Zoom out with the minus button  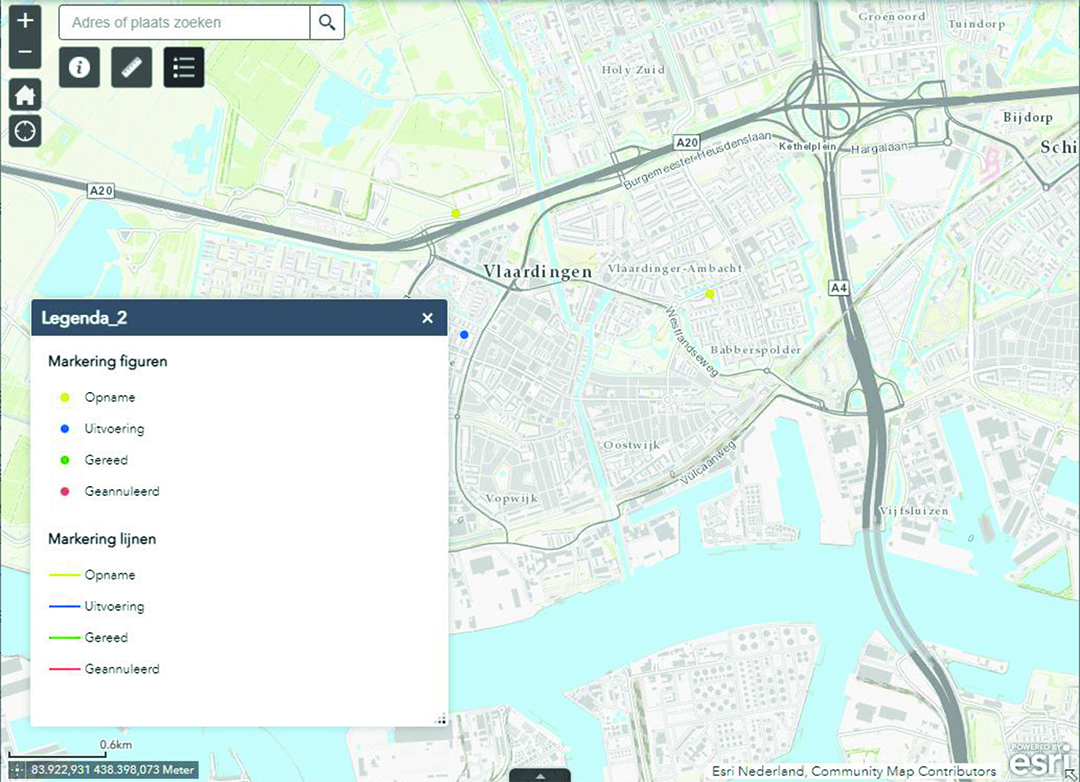(25, 52)
